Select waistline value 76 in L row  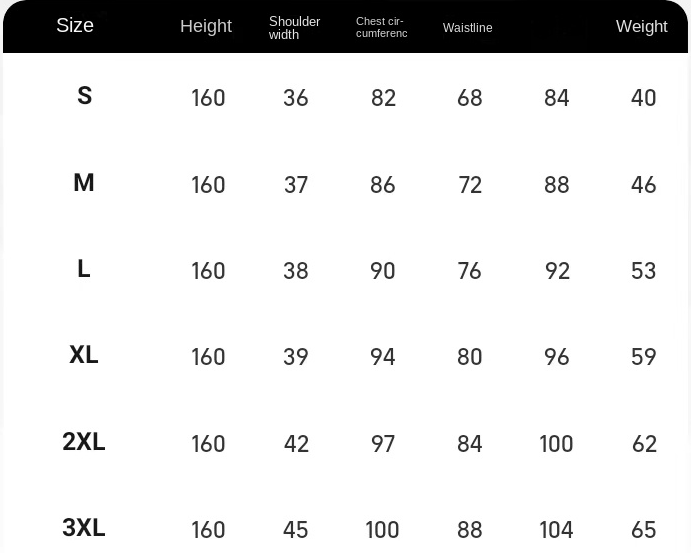click(x=469, y=271)
